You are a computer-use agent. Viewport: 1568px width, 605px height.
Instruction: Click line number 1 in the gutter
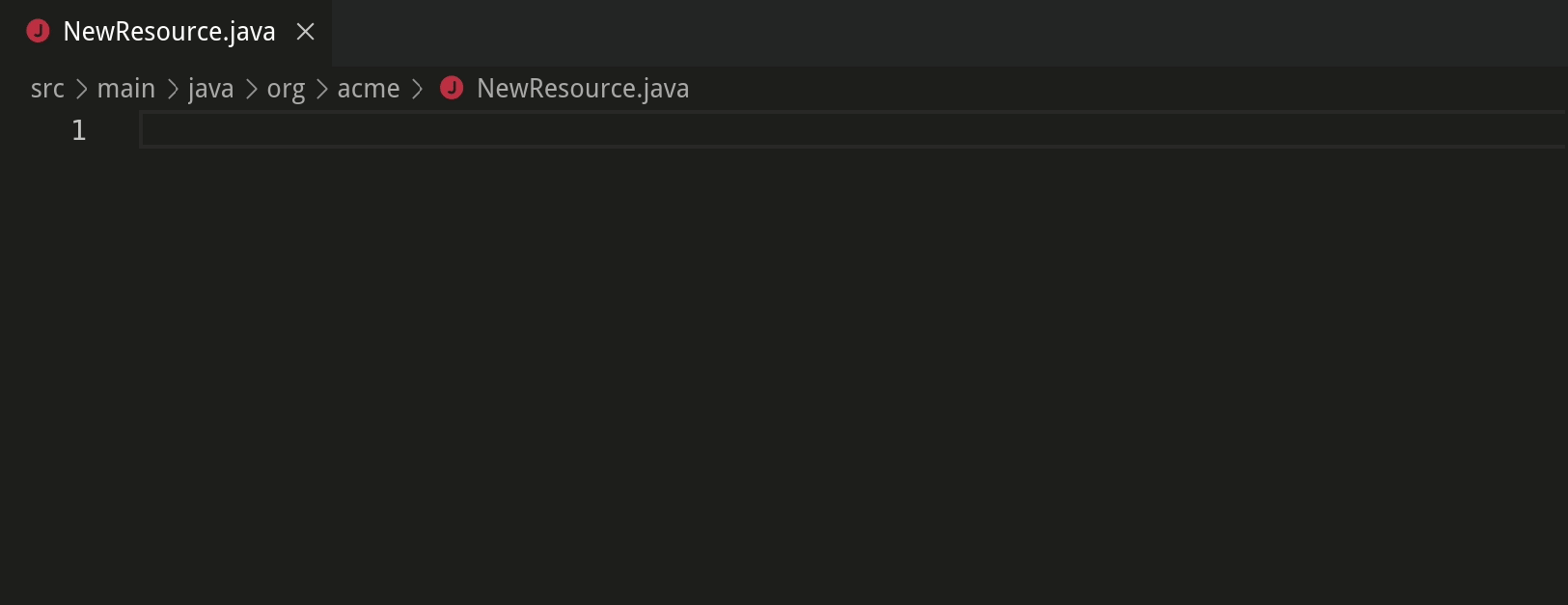78,129
